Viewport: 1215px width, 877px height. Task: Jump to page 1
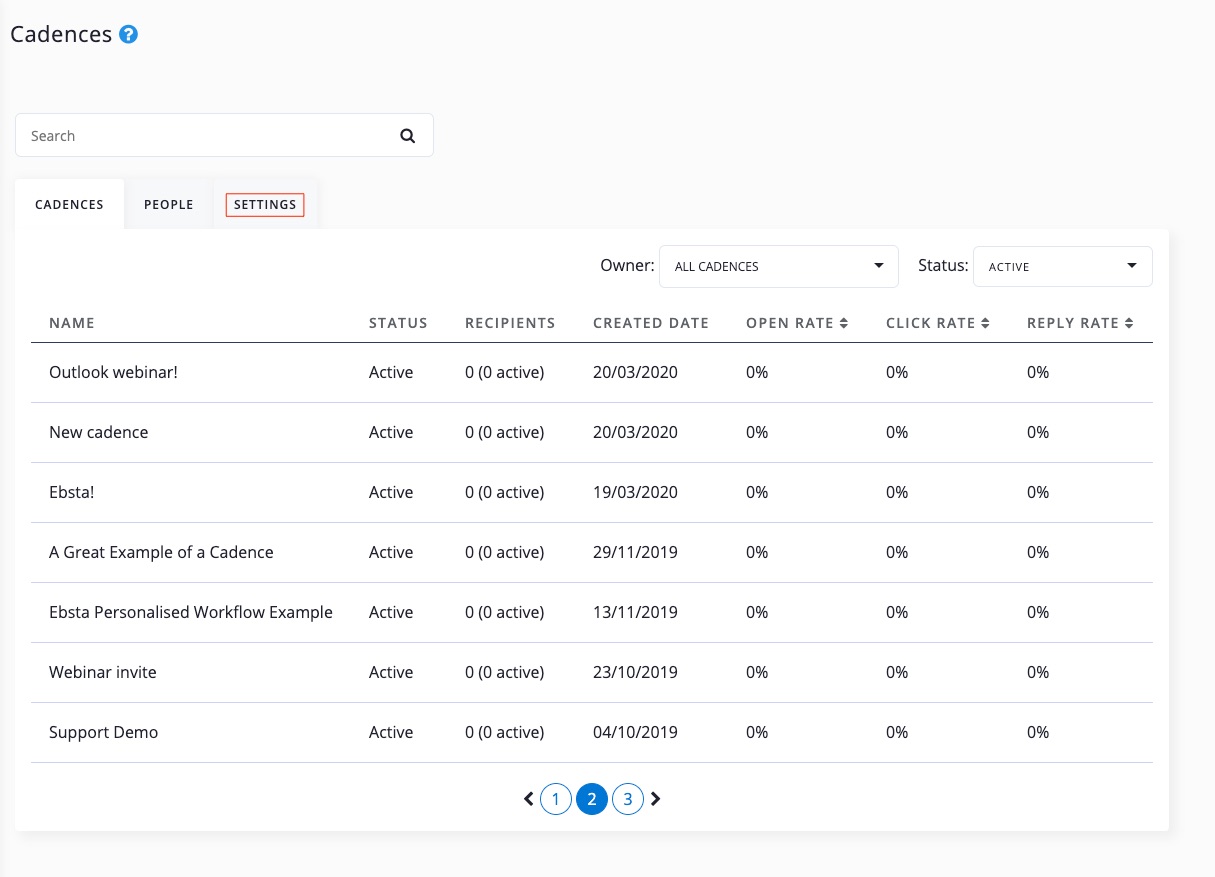point(556,799)
